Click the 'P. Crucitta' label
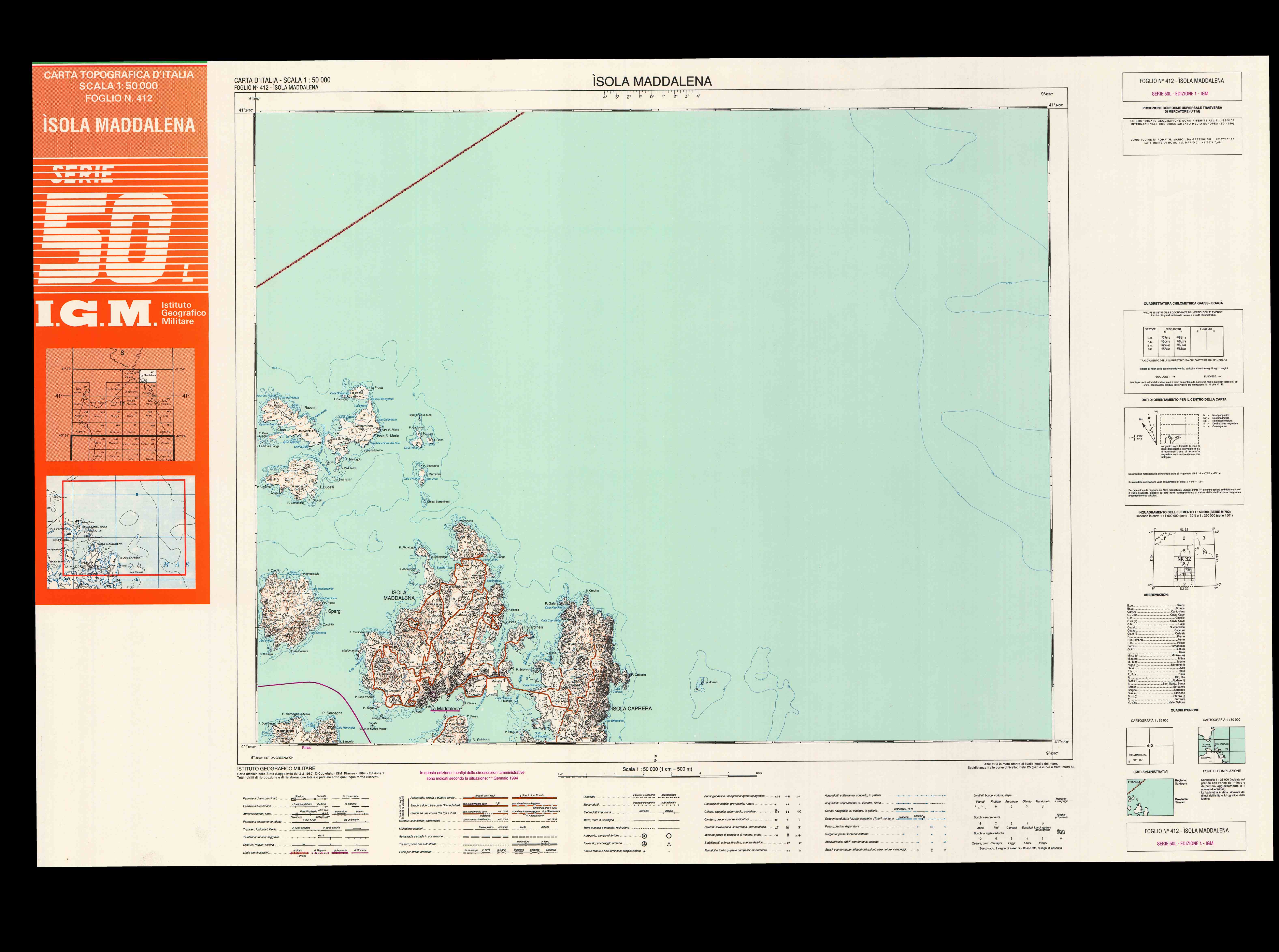This screenshot has height=952, width=1279. 592,591
